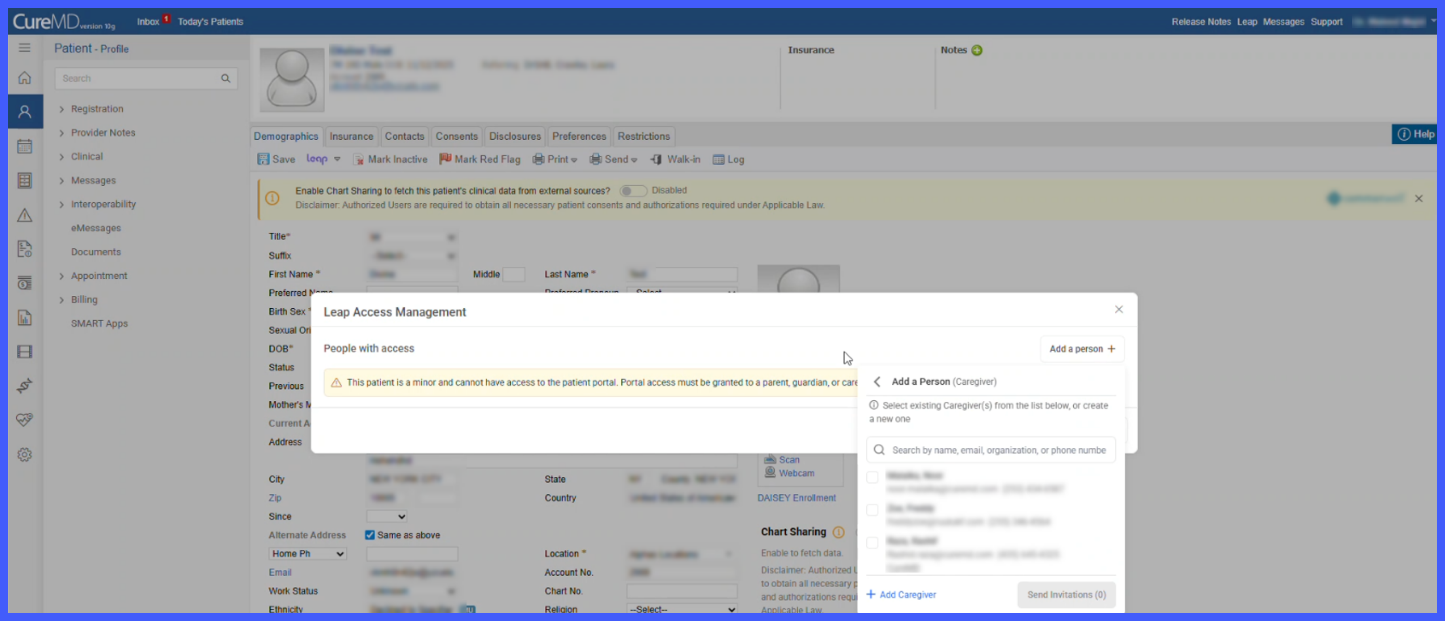The height and width of the screenshot is (621, 1445).
Task: Toggle the Chart Sharing enable switch
Action: [632, 190]
